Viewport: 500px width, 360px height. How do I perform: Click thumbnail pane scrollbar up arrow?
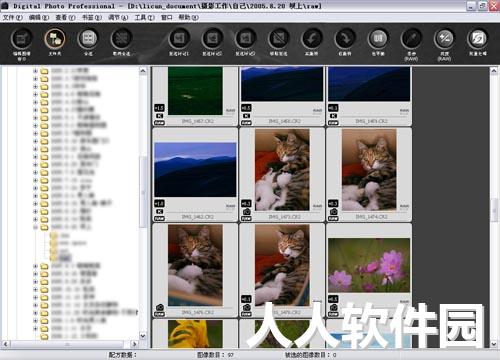click(x=494, y=71)
